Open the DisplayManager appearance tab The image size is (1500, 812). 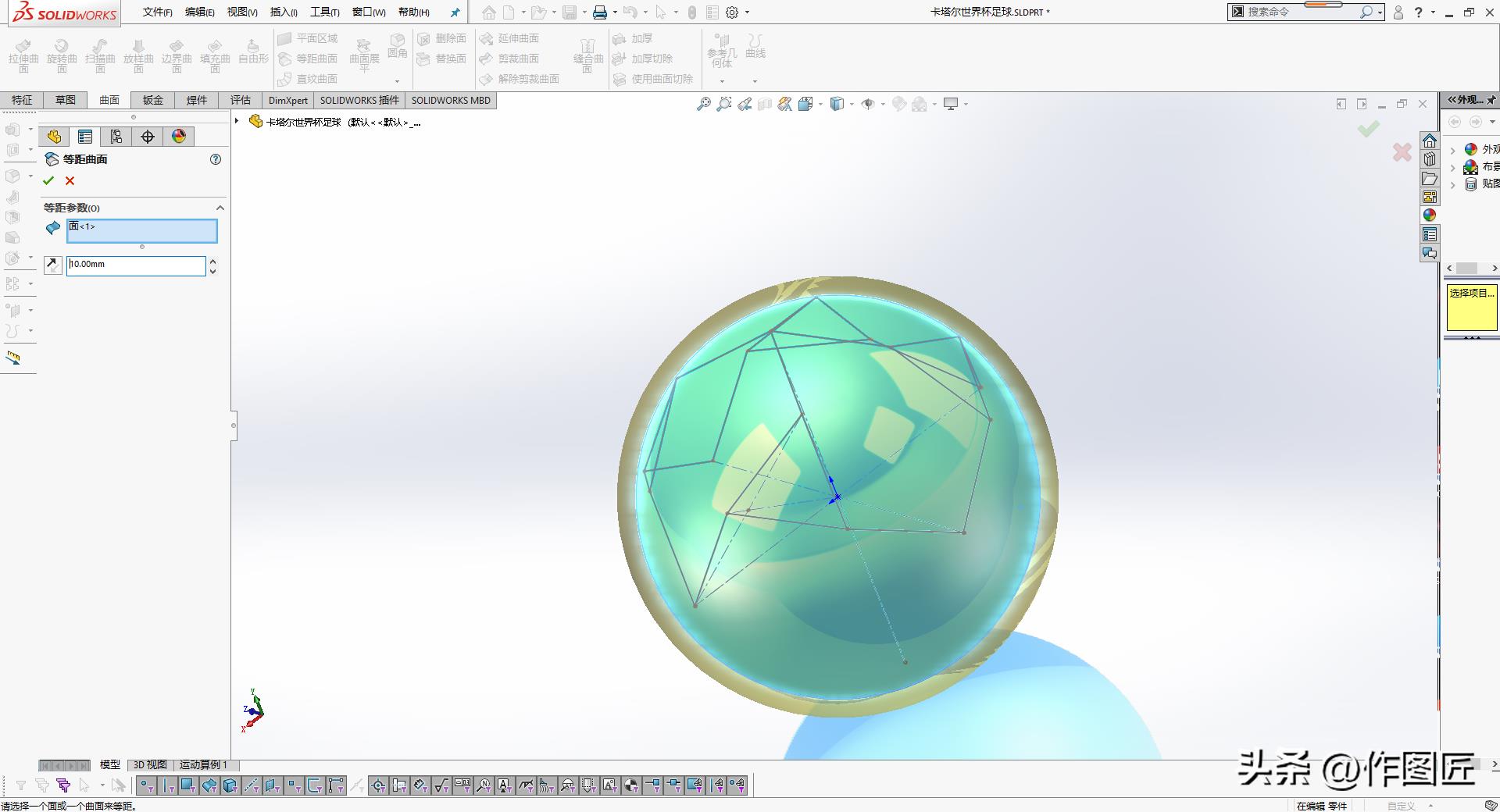click(x=179, y=137)
